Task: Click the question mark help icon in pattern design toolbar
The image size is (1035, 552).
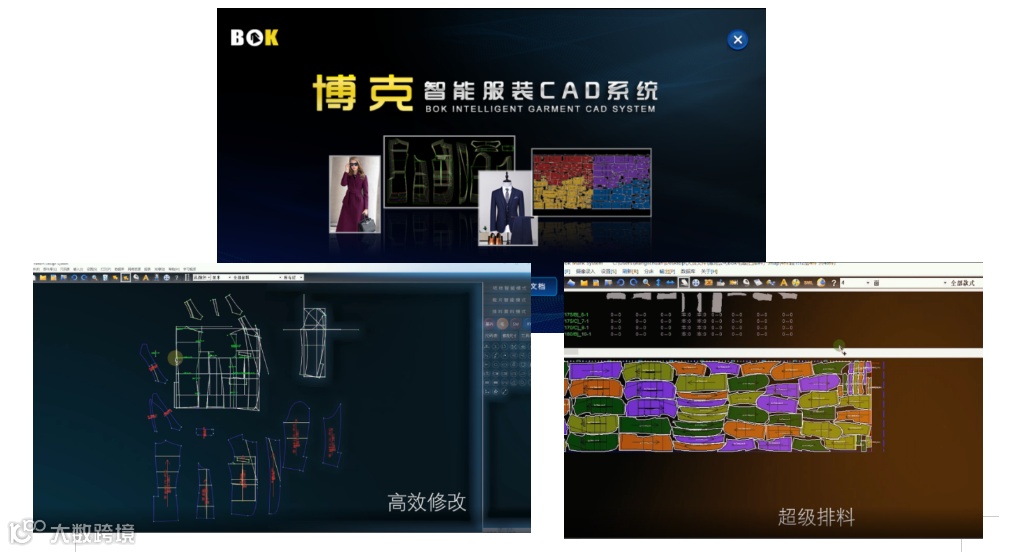Action: (x=177, y=277)
